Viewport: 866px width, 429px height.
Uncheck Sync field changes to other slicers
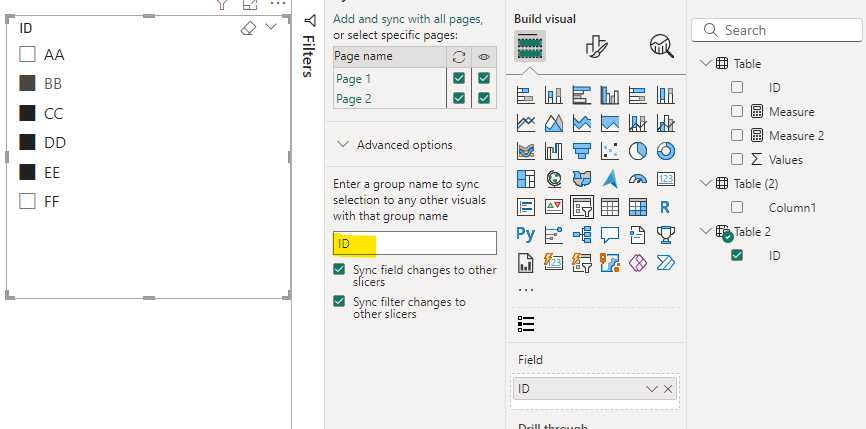pyautogui.click(x=339, y=269)
